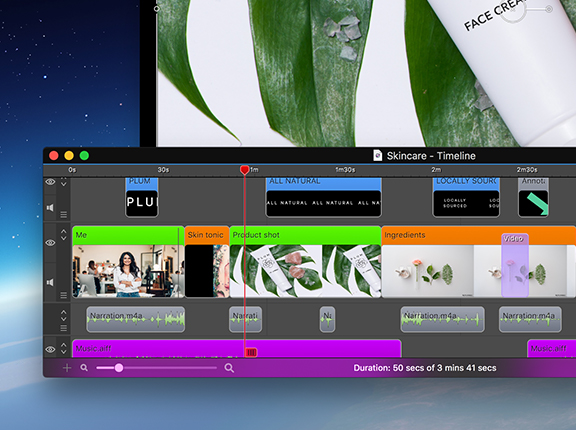Click the reorder arrows on the PLUM titles track

pos(64,182)
